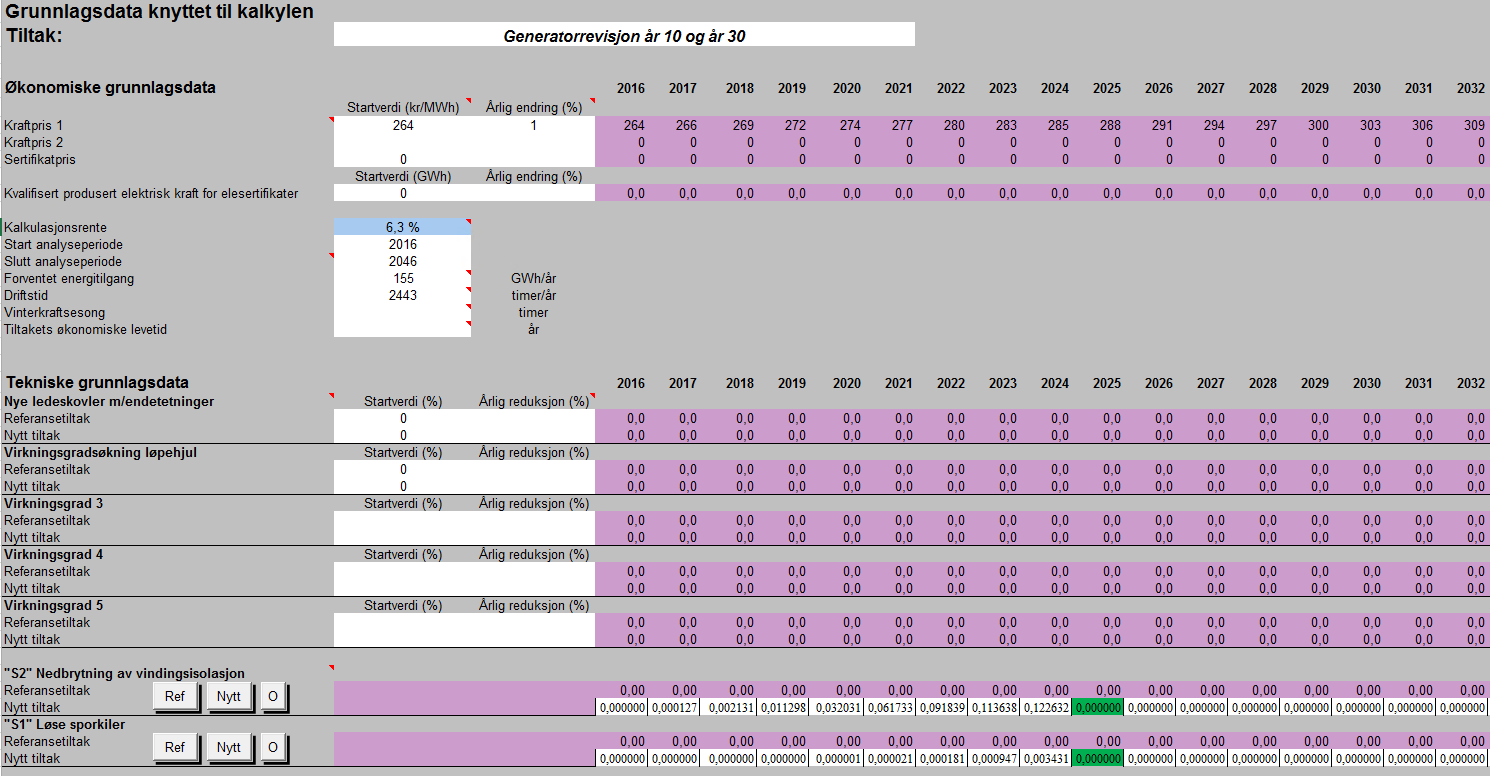
Task: Click the 0,000947 value in S1 Nytt tiltak
Action: [994, 758]
